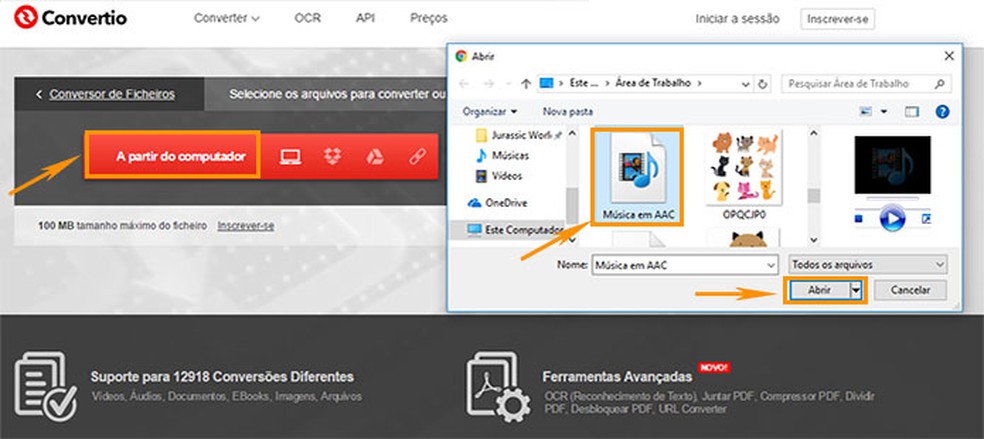Open the Todos os arquivos file type dropdown
The height and width of the screenshot is (439, 984).
tap(867, 264)
